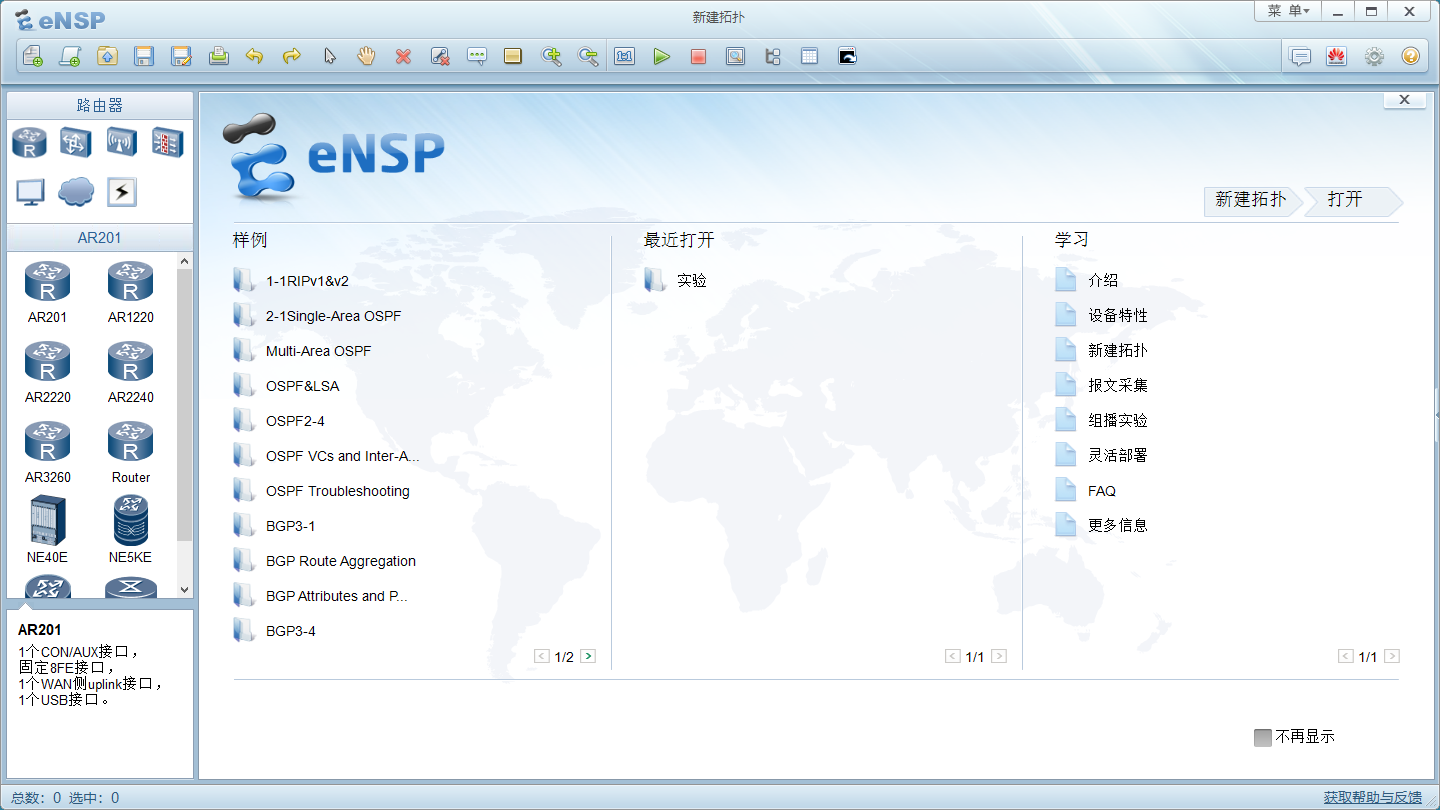Image resolution: width=1440 pixels, height=810 pixels.
Task: Click the save topology icon
Action: coord(144,56)
